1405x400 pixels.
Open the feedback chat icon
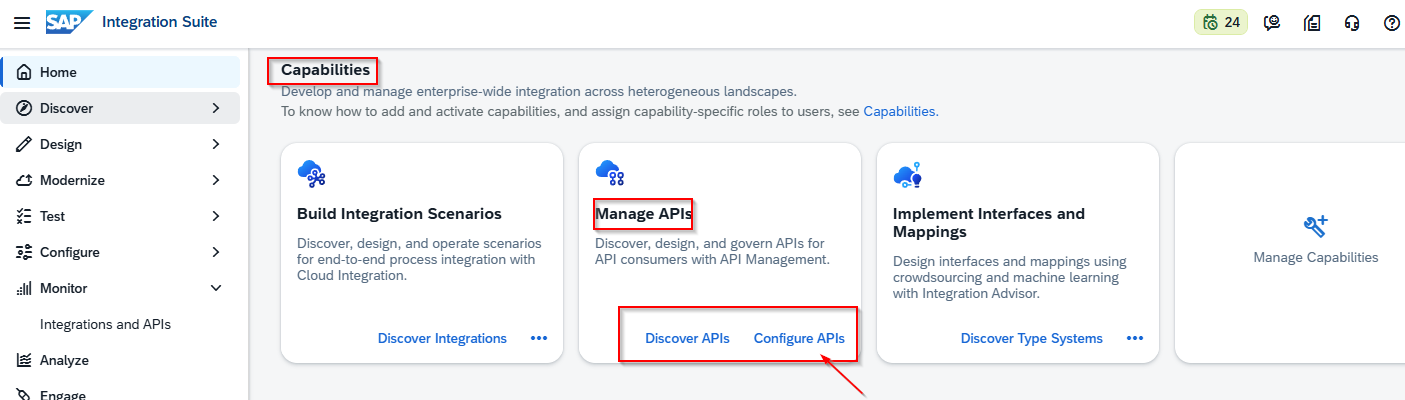point(1272,23)
